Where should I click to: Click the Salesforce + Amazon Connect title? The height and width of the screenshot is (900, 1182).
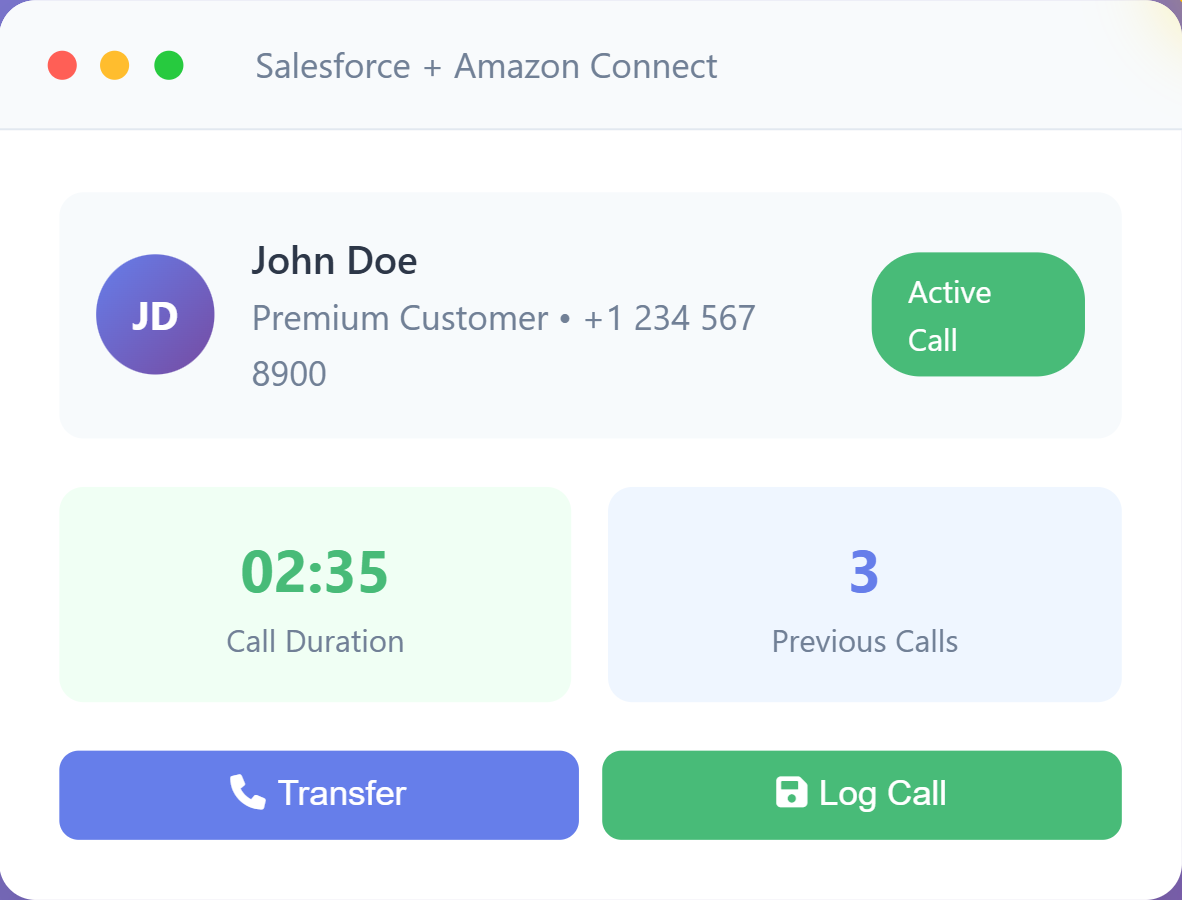pyautogui.click(x=486, y=66)
